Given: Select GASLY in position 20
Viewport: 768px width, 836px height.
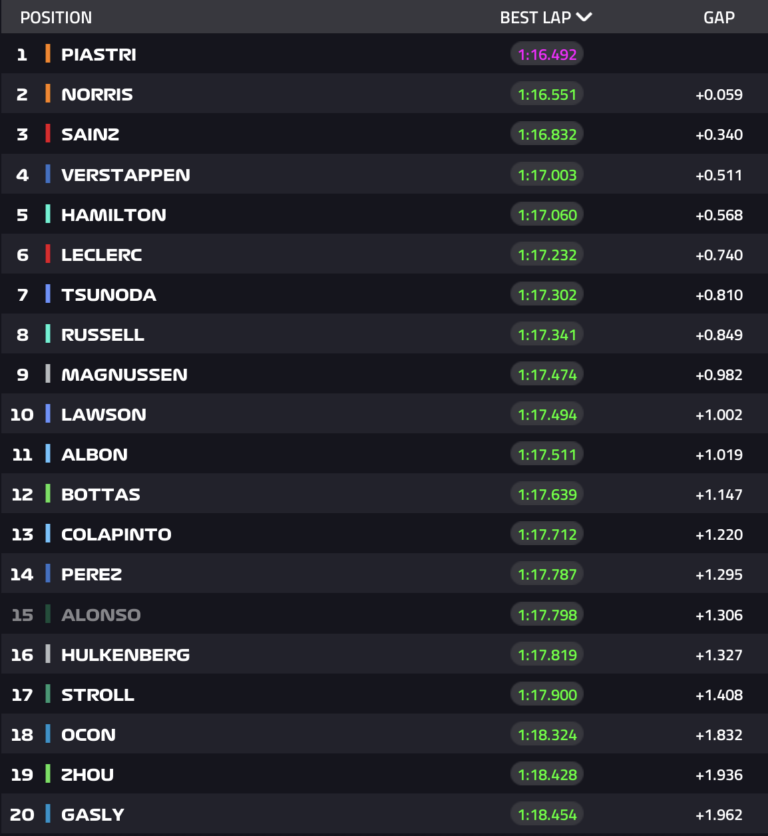Looking at the screenshot, I should (92, 814).
